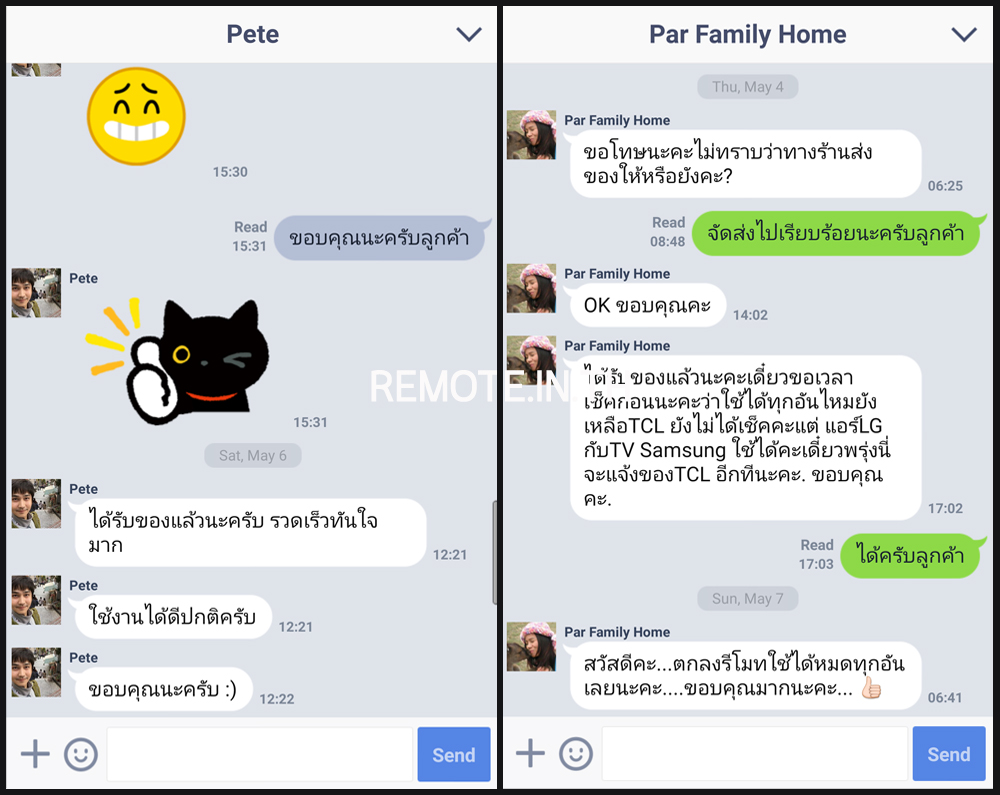
Task: Click the Par Family Home avatar at 14:02 message
Action: pos(531,288)
